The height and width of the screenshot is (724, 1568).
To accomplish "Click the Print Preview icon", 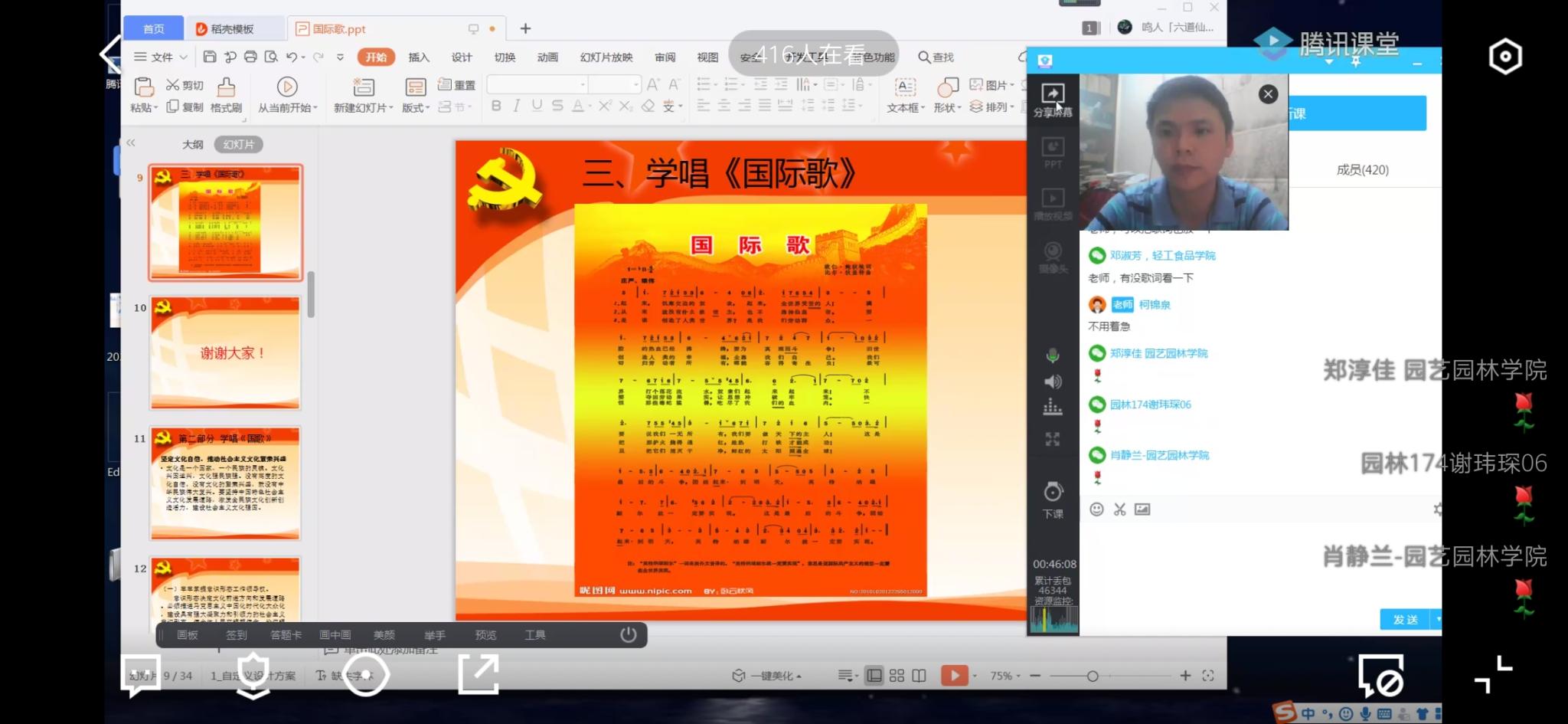I will tap(271, 57).
